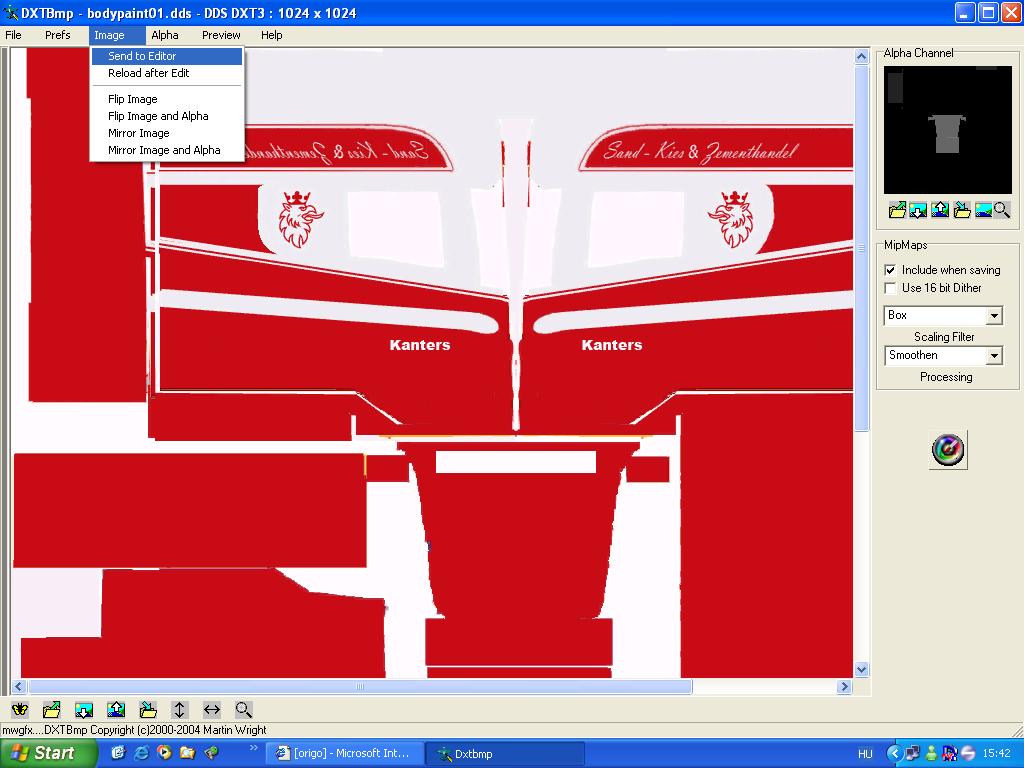
Task: Click the first folder icon in bottom toolbar
Action: coord(52,710)
